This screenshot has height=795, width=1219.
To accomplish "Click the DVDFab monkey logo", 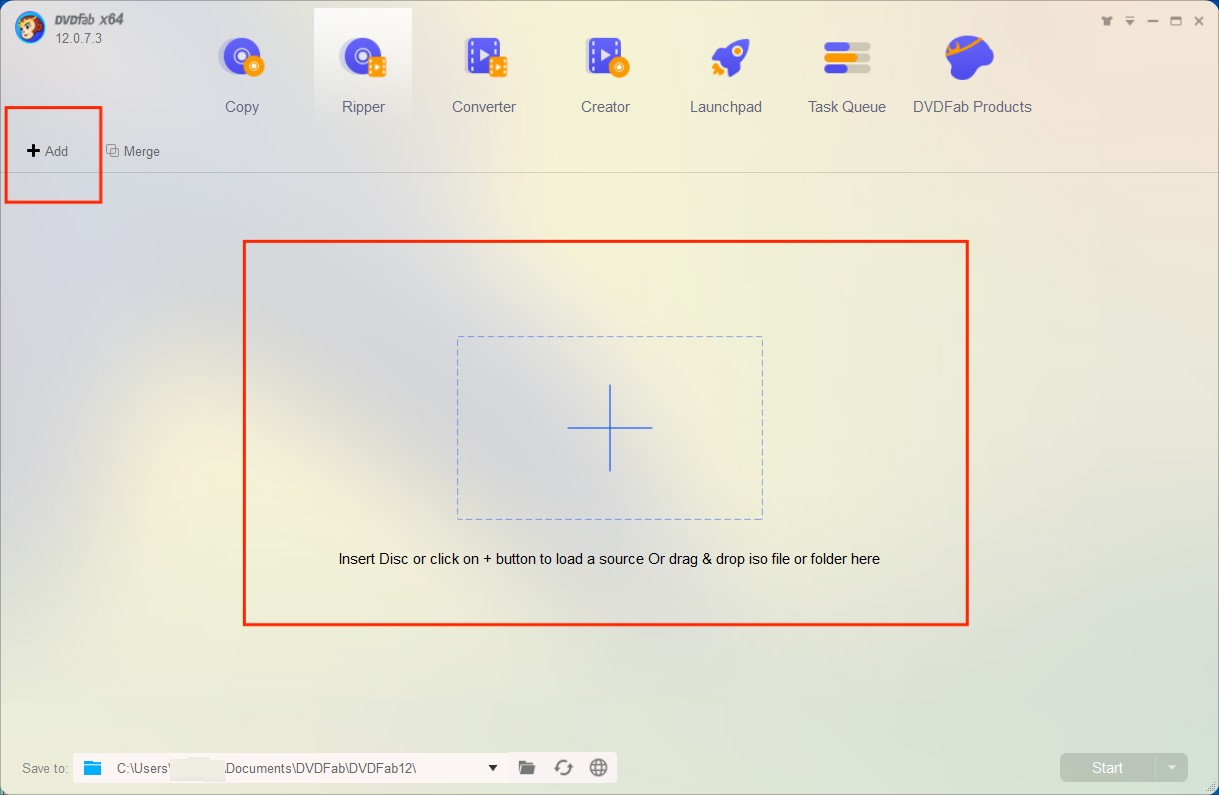I will coord(29,27).
